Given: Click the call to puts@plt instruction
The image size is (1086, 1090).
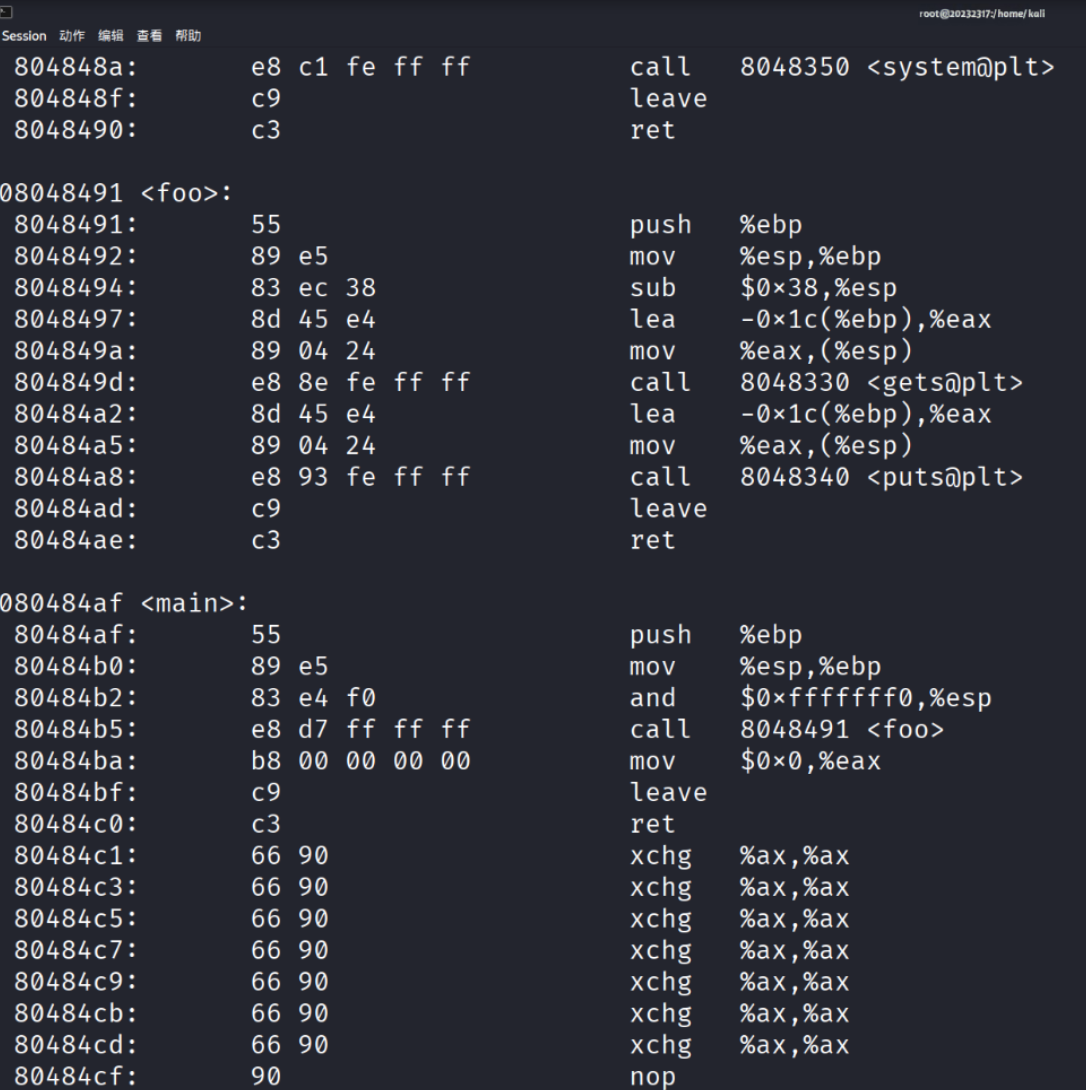Looking at the screenshot, I should click(x=826, y=477).
